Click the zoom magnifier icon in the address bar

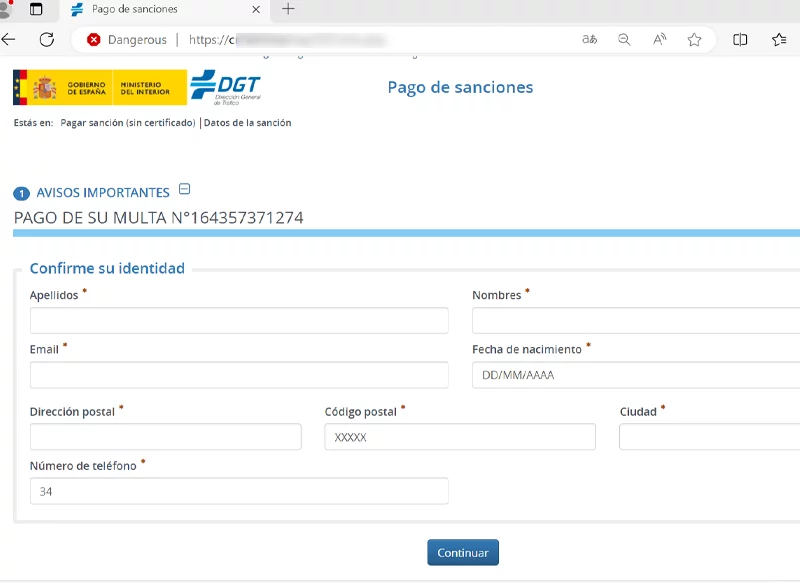624,40
